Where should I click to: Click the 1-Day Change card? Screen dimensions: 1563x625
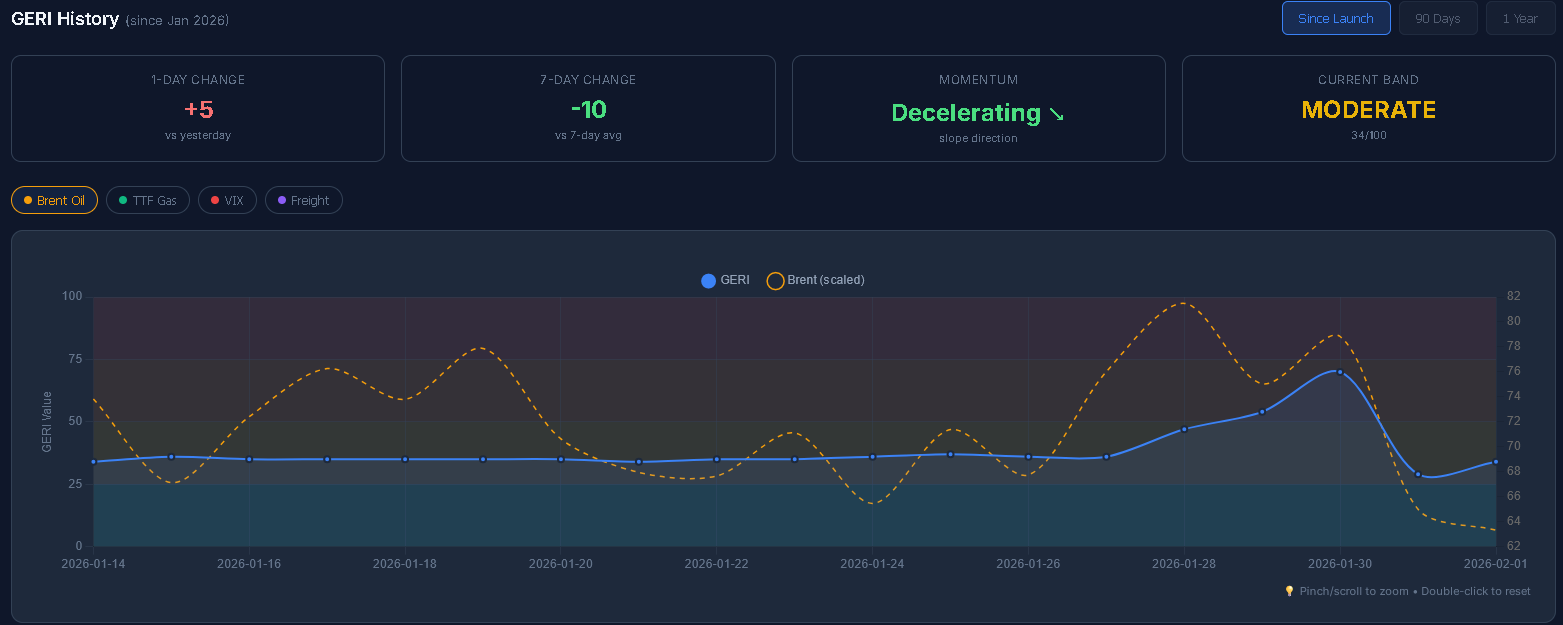[198, 108]
